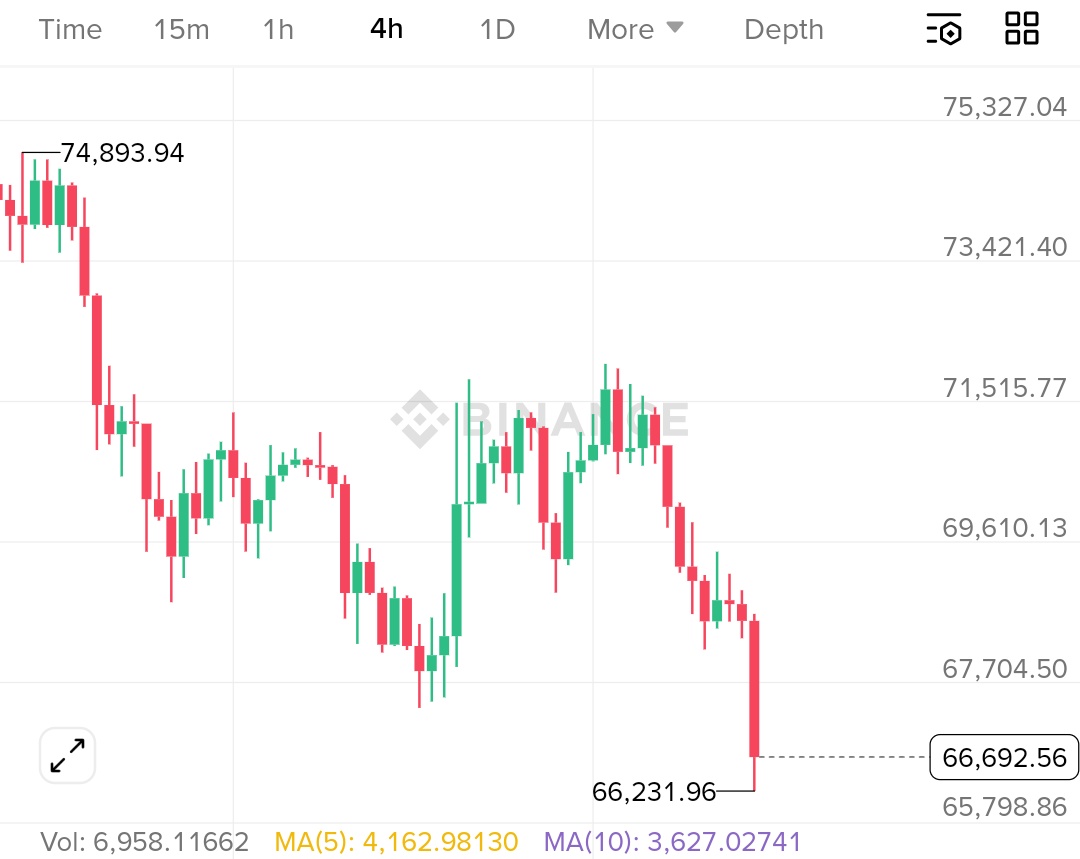The image size is (1080, 859).
Task: Select the 4h interval tab
Action: [386, 29]
